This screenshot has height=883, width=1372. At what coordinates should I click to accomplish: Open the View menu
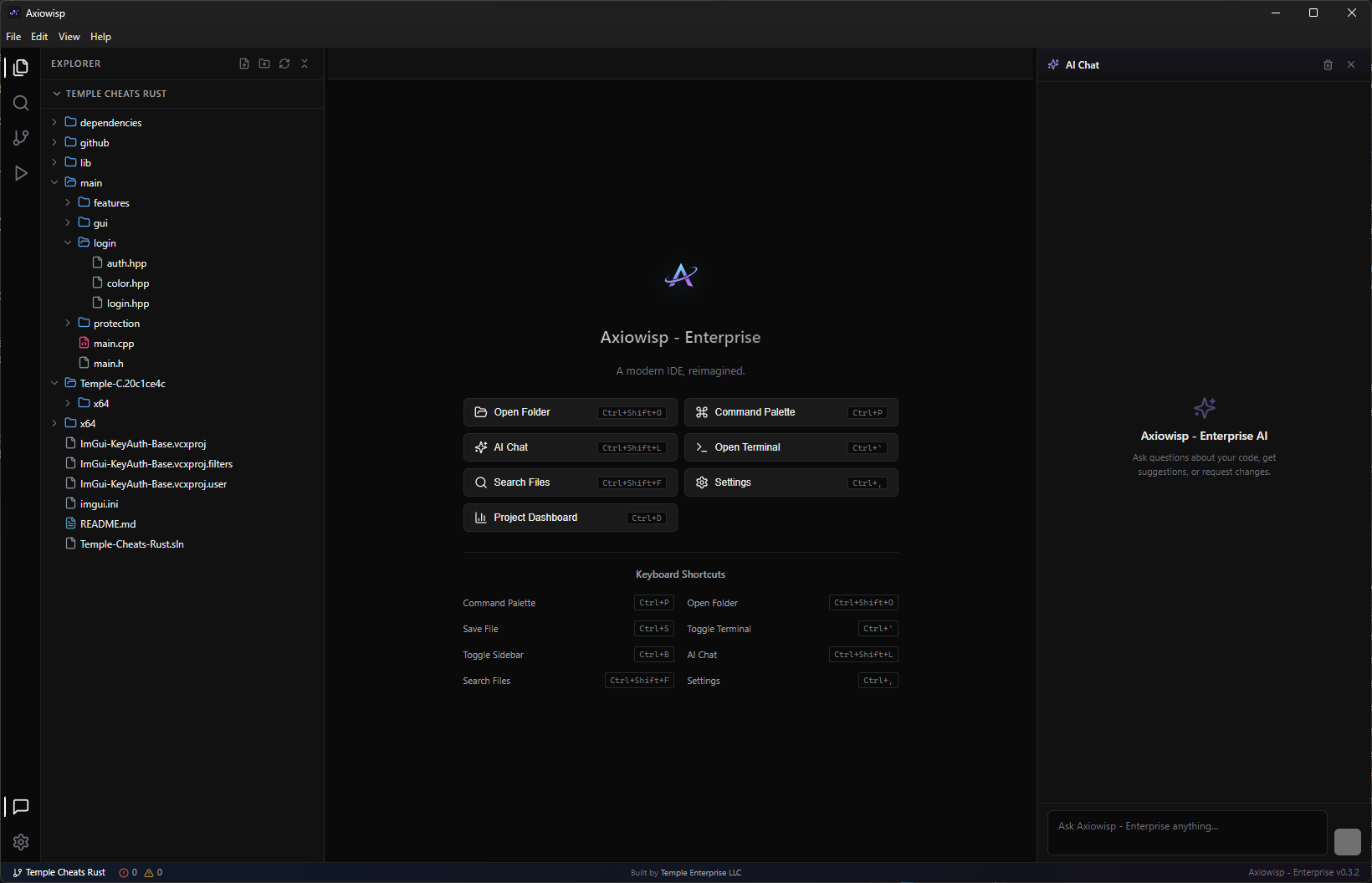(69, 36)
